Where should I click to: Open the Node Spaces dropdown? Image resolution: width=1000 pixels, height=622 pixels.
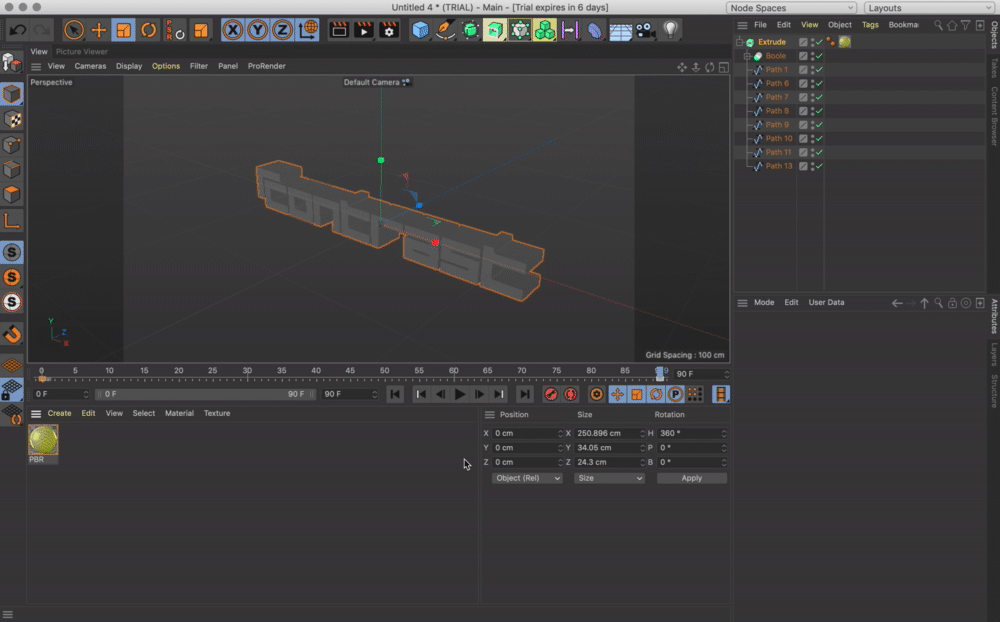click(791, 8)
